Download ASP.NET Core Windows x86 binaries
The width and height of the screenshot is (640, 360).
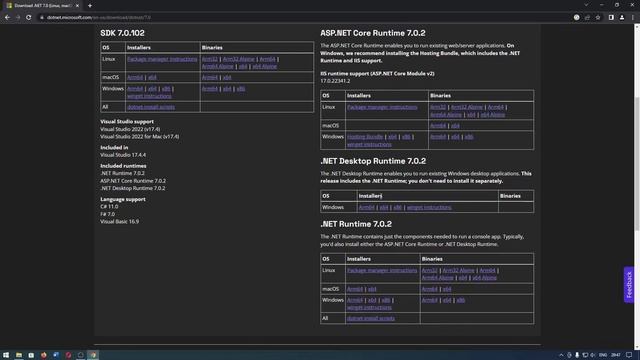click(469, 137)
